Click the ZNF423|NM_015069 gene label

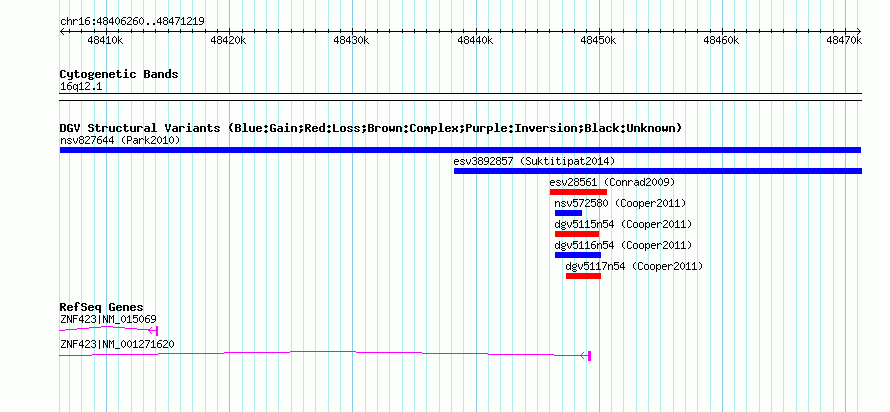pos(108,319)
